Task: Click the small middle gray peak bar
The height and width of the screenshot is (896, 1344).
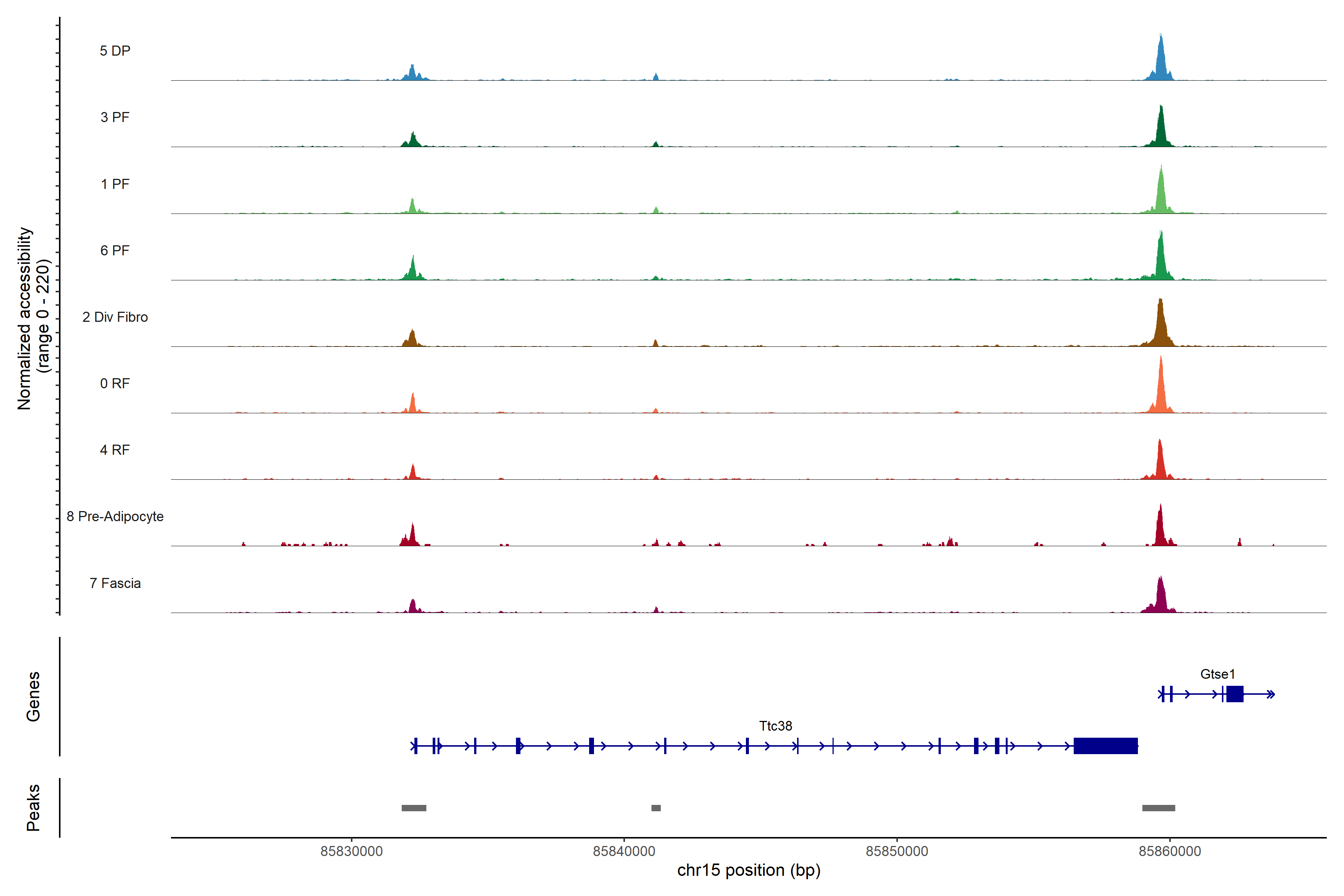Action: (x=656, y=808)
